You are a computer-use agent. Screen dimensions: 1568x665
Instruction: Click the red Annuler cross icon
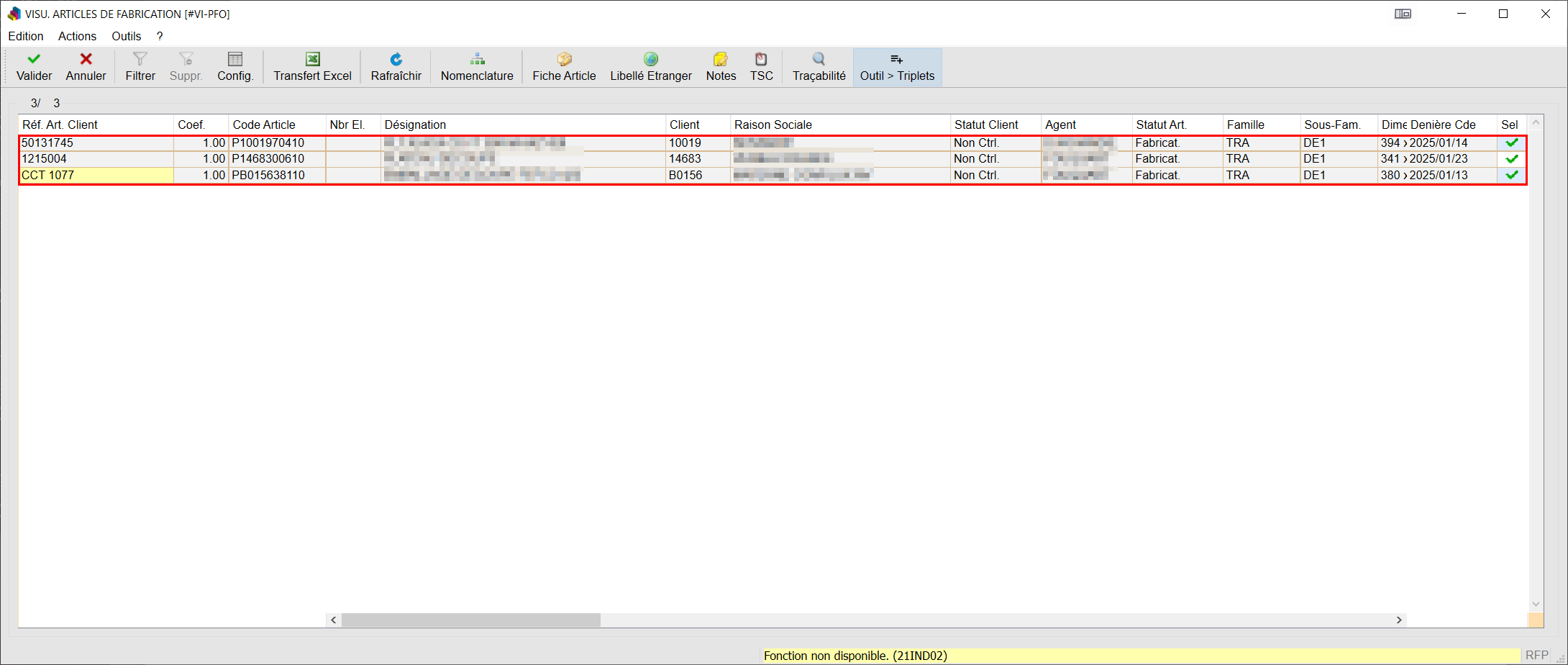(x=86, y=60)
